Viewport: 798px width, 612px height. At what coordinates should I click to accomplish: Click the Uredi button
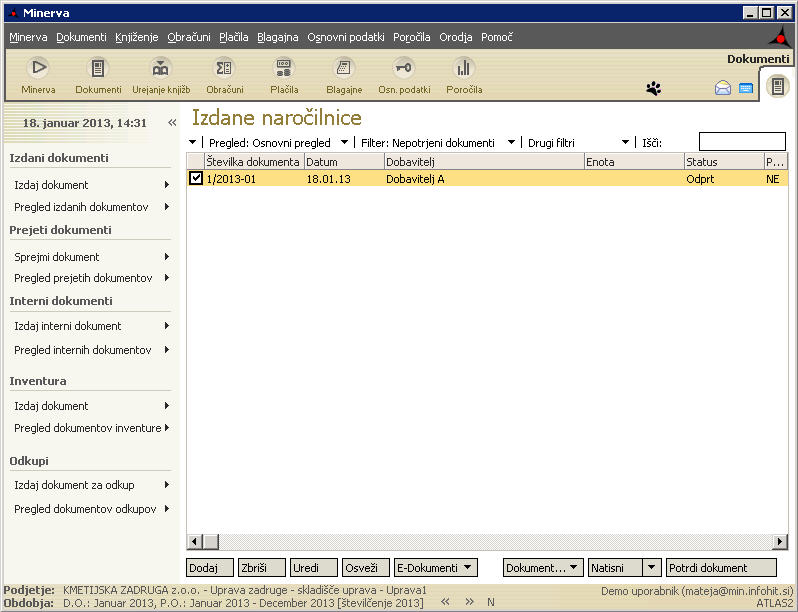pyautogui.click(x=314, y=568)
